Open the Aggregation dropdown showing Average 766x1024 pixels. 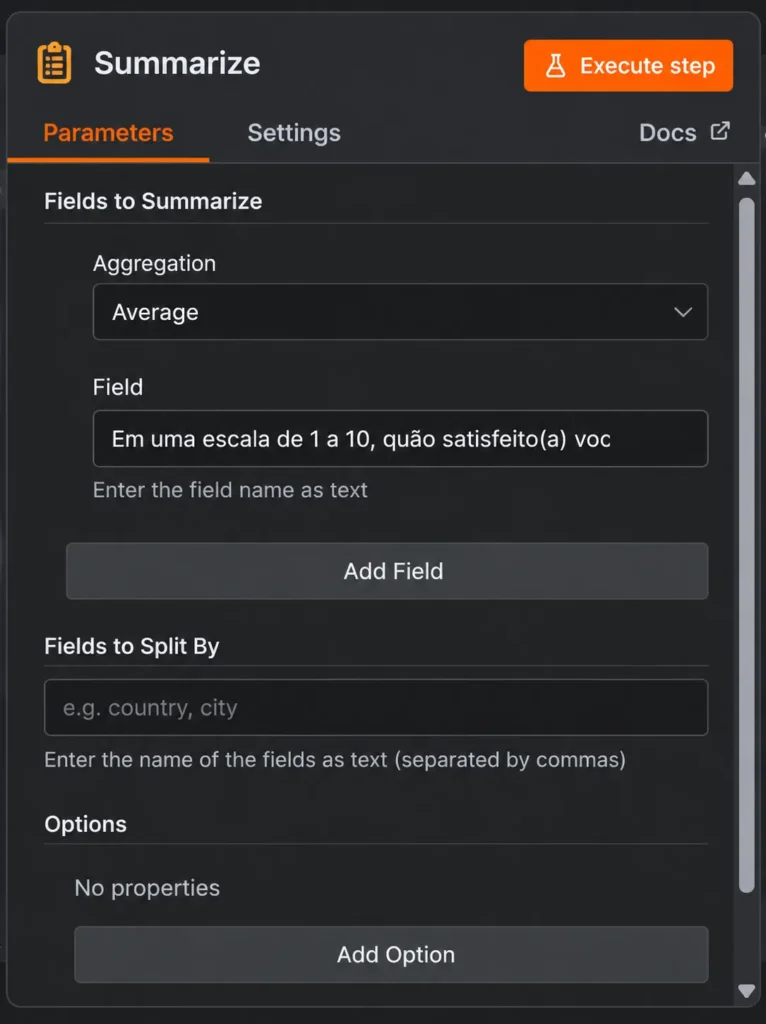coord(400,312)
